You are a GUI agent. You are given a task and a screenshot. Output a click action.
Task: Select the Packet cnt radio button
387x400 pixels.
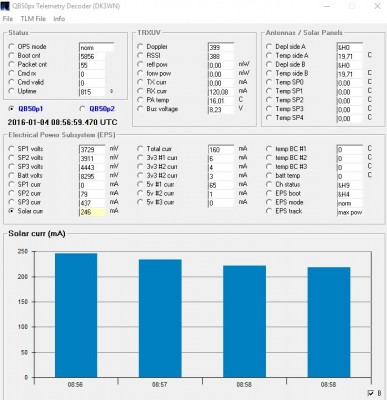coord(12,64)
